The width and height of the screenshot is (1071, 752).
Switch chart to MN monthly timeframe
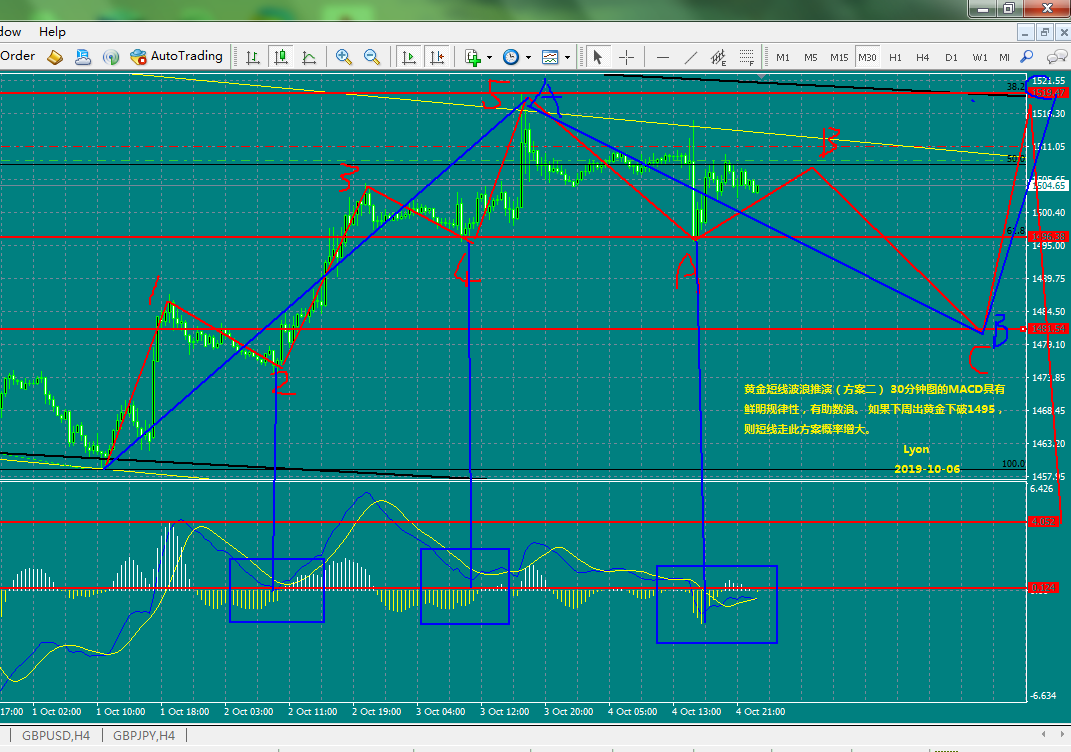pyautogui.click(x=1005, y=57)
